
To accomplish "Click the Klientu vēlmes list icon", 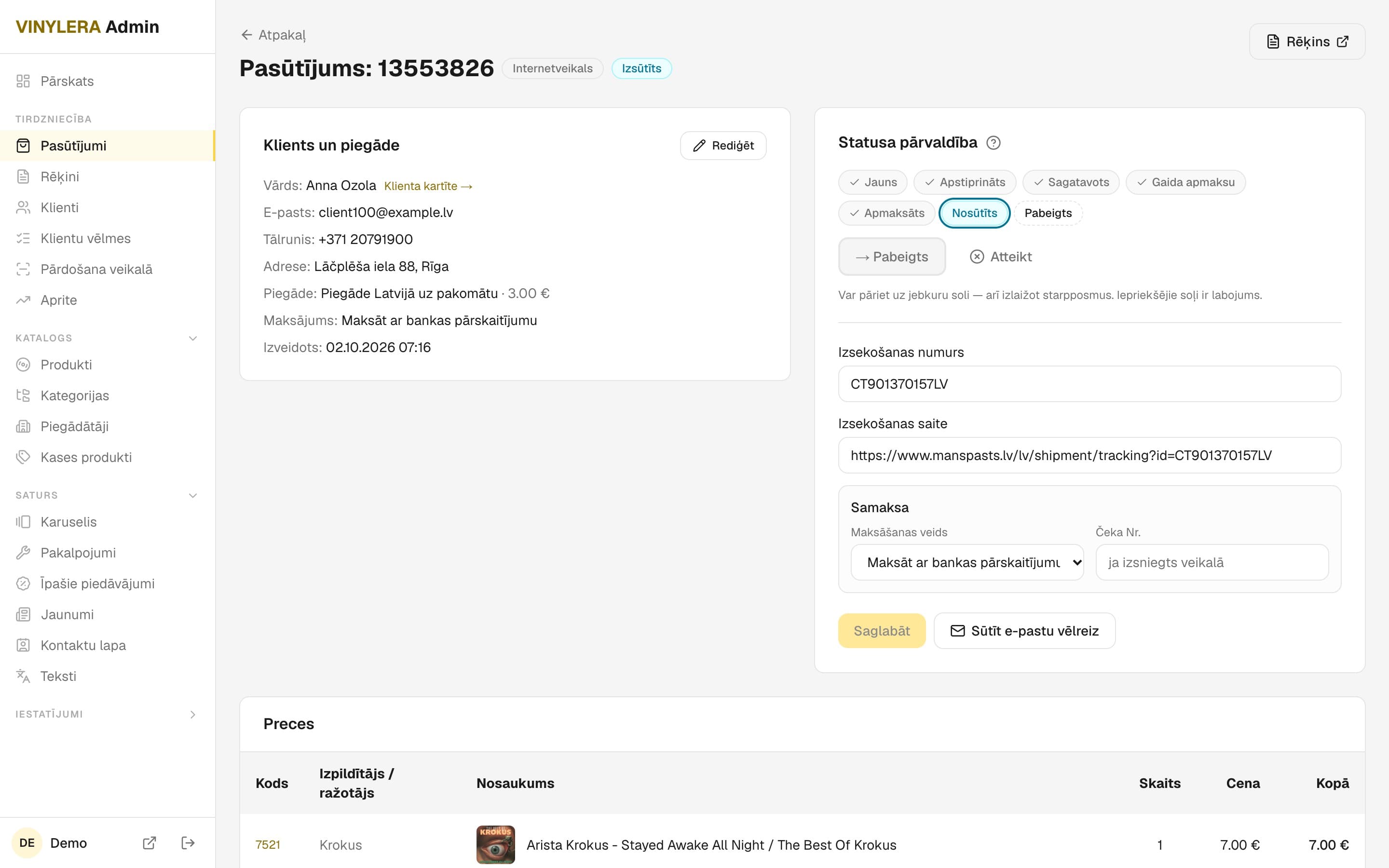I will (23, 238).
